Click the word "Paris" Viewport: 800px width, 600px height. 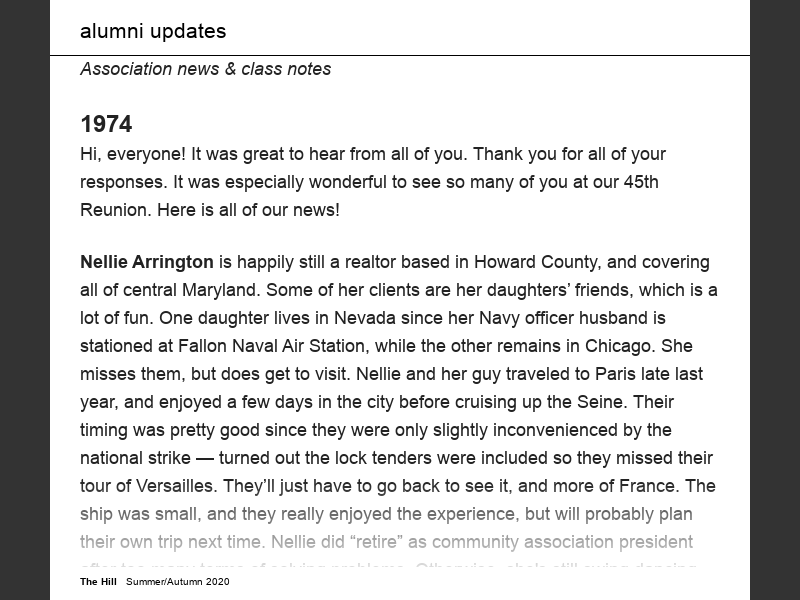(x=591, y=374)
